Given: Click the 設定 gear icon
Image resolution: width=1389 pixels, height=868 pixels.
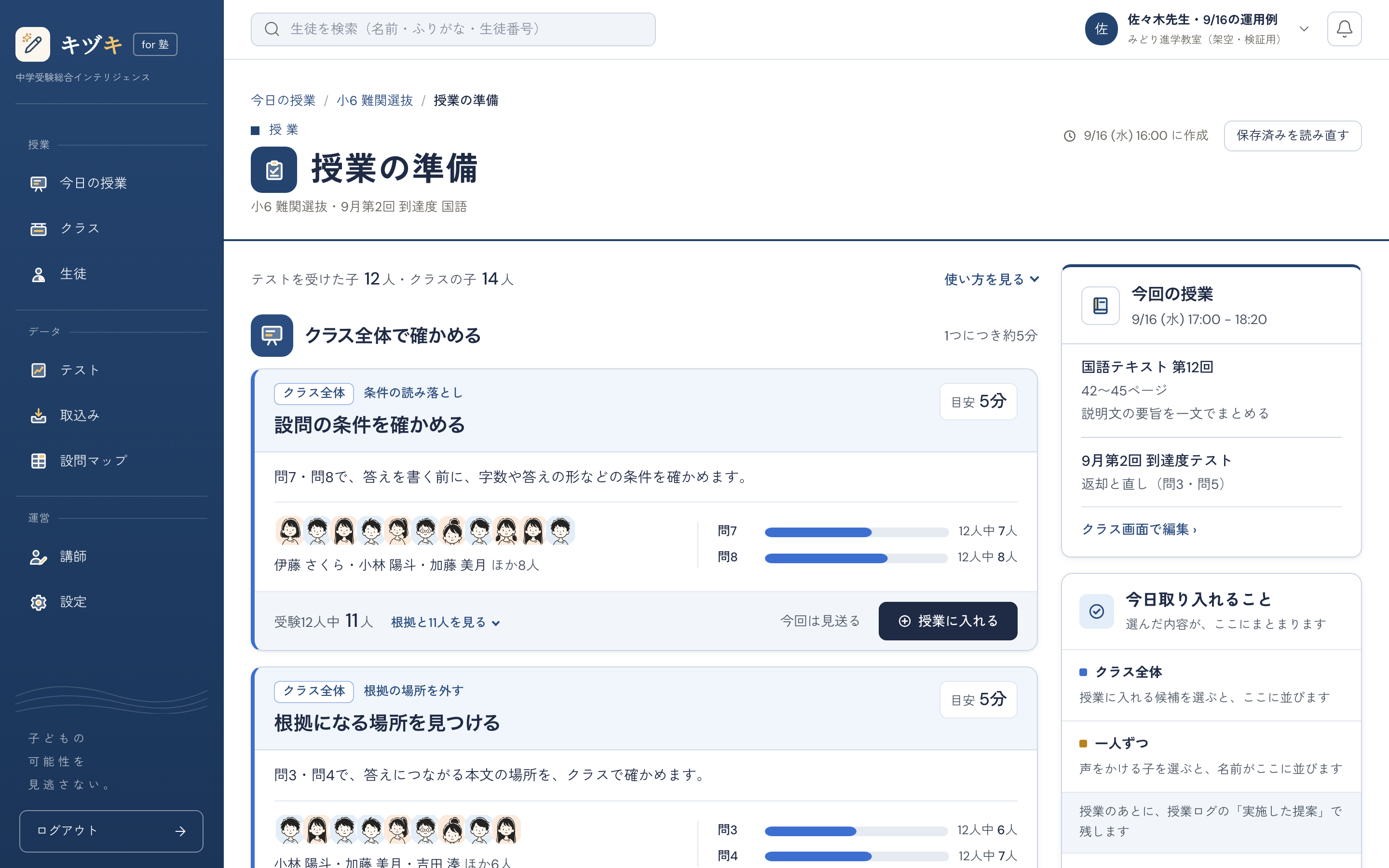Looking at the screenshot, I should click(39, 602).
